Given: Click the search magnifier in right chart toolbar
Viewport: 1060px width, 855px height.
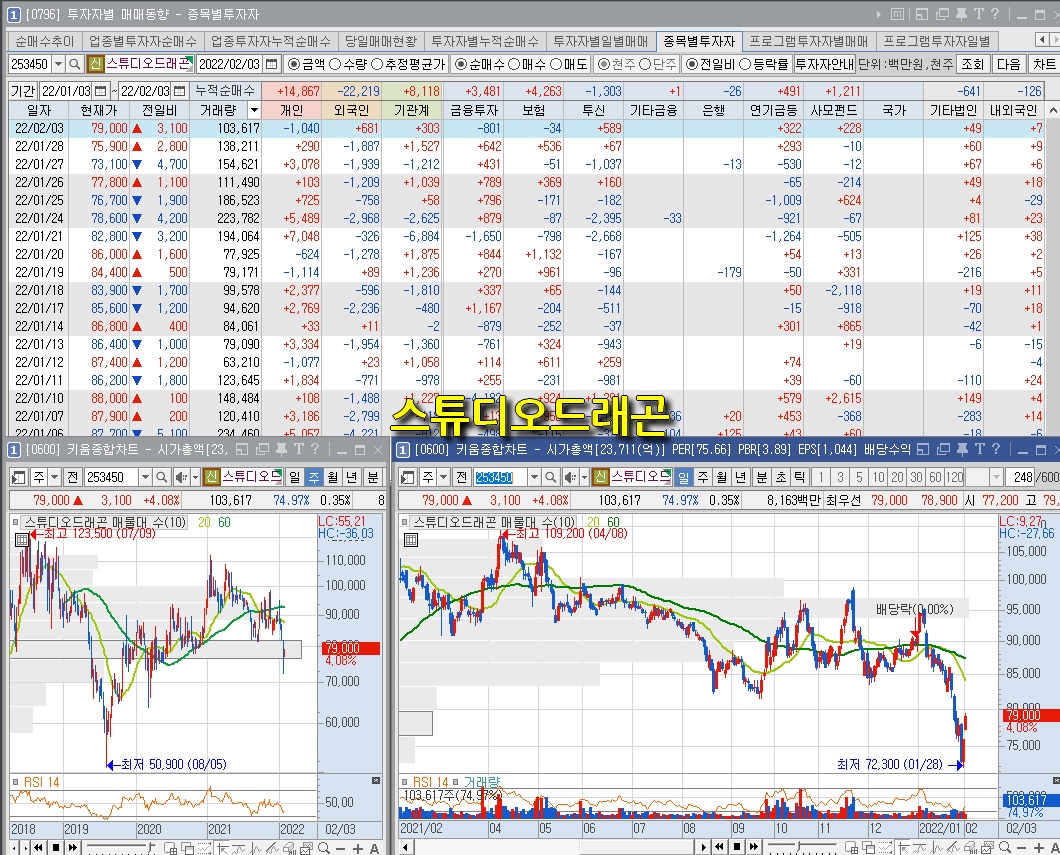Looking at the screenshot, I should point(551,477).
